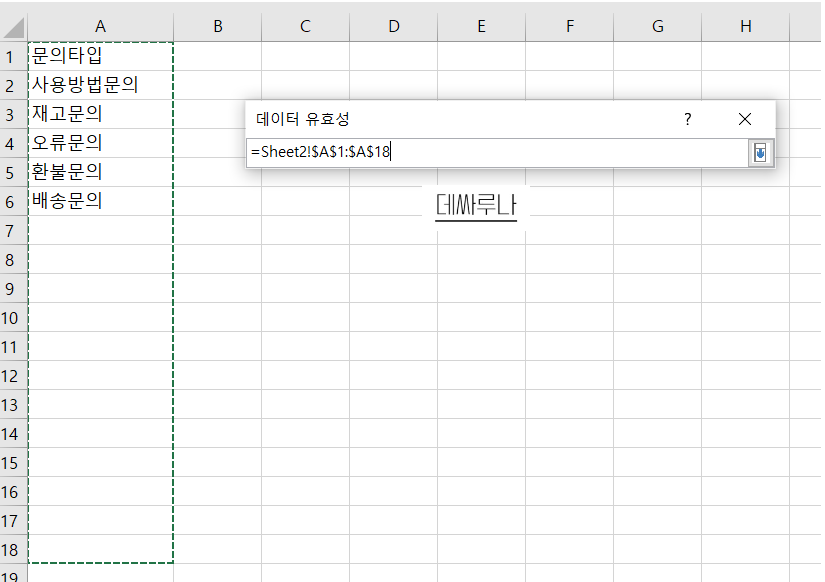Click the Help question mark on the dialog
The height and width of the screenshot is (582, 825).
[686, 118]
